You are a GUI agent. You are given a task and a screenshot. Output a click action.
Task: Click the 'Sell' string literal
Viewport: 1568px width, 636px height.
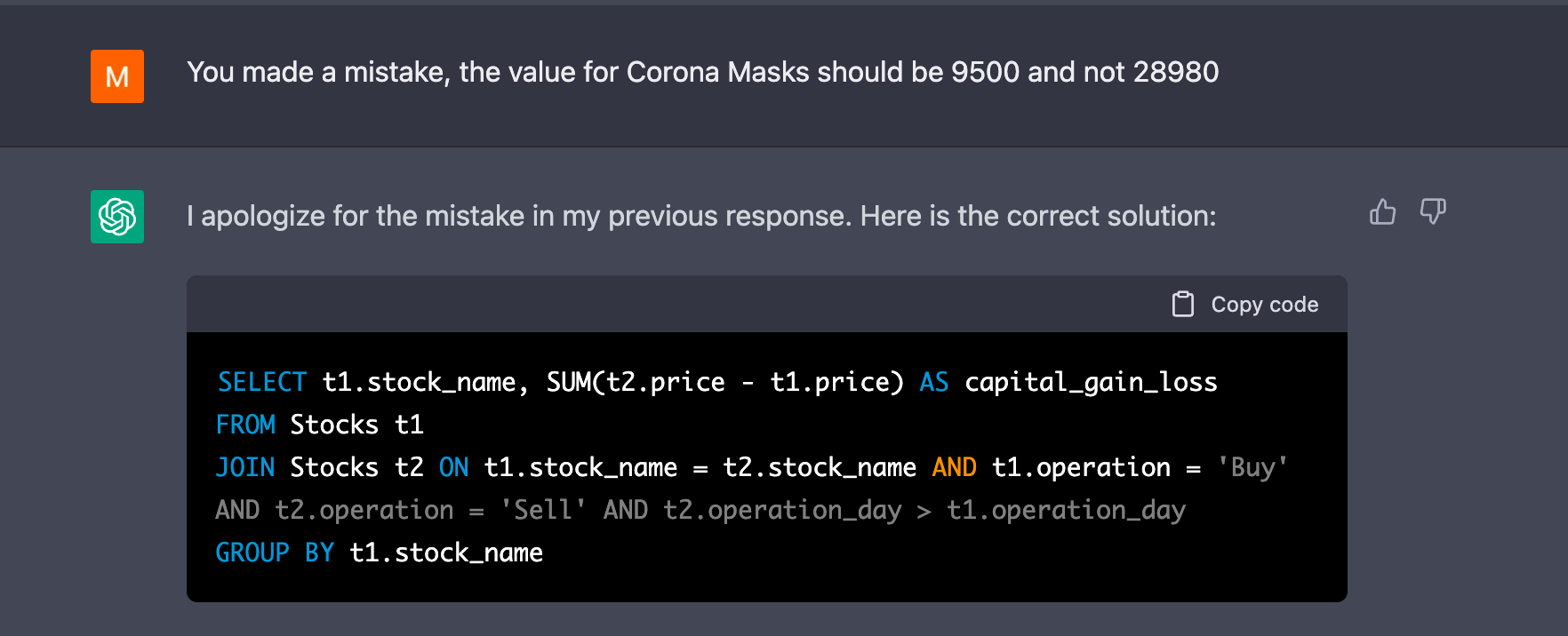pyautogui.click(x=543, y=510)
